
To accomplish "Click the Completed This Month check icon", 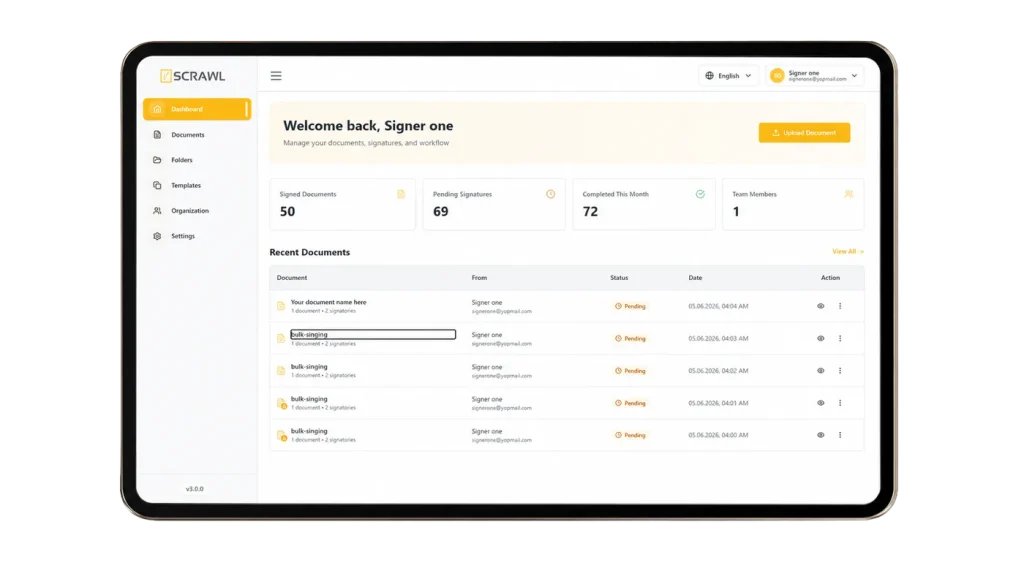I will click(x=700, y=194).
